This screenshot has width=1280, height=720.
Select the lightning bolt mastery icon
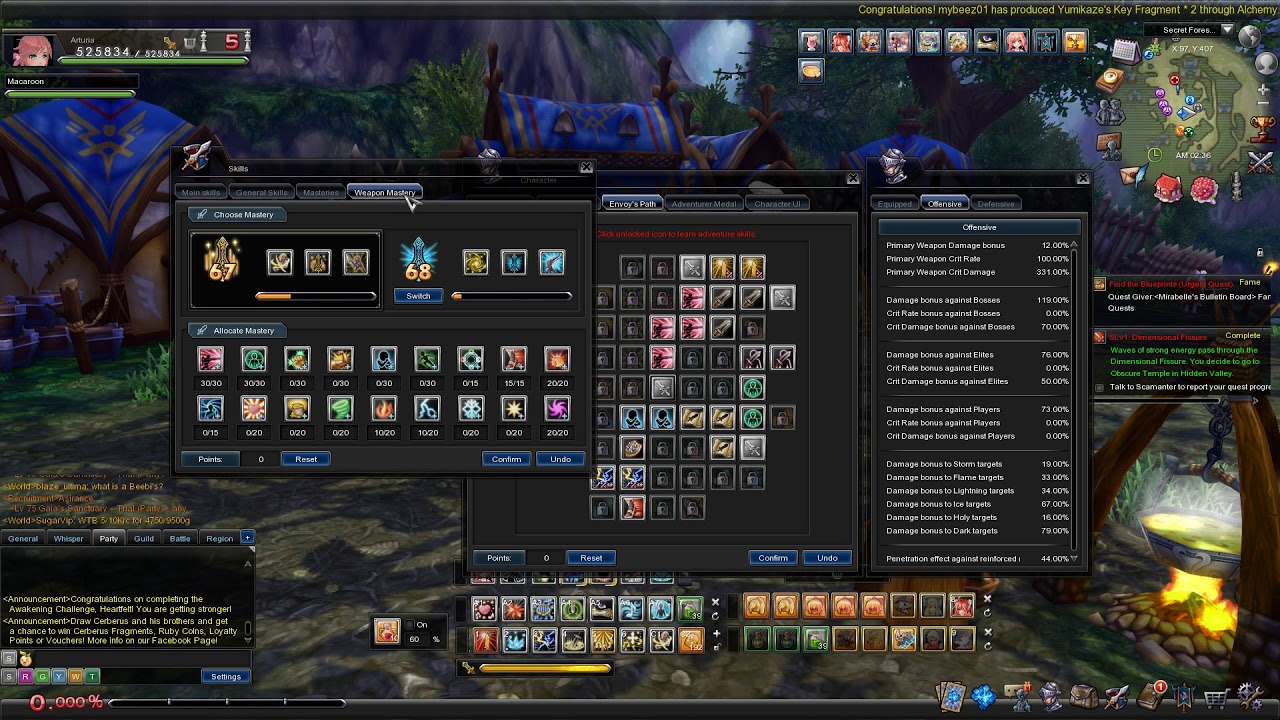coord(427,409)
